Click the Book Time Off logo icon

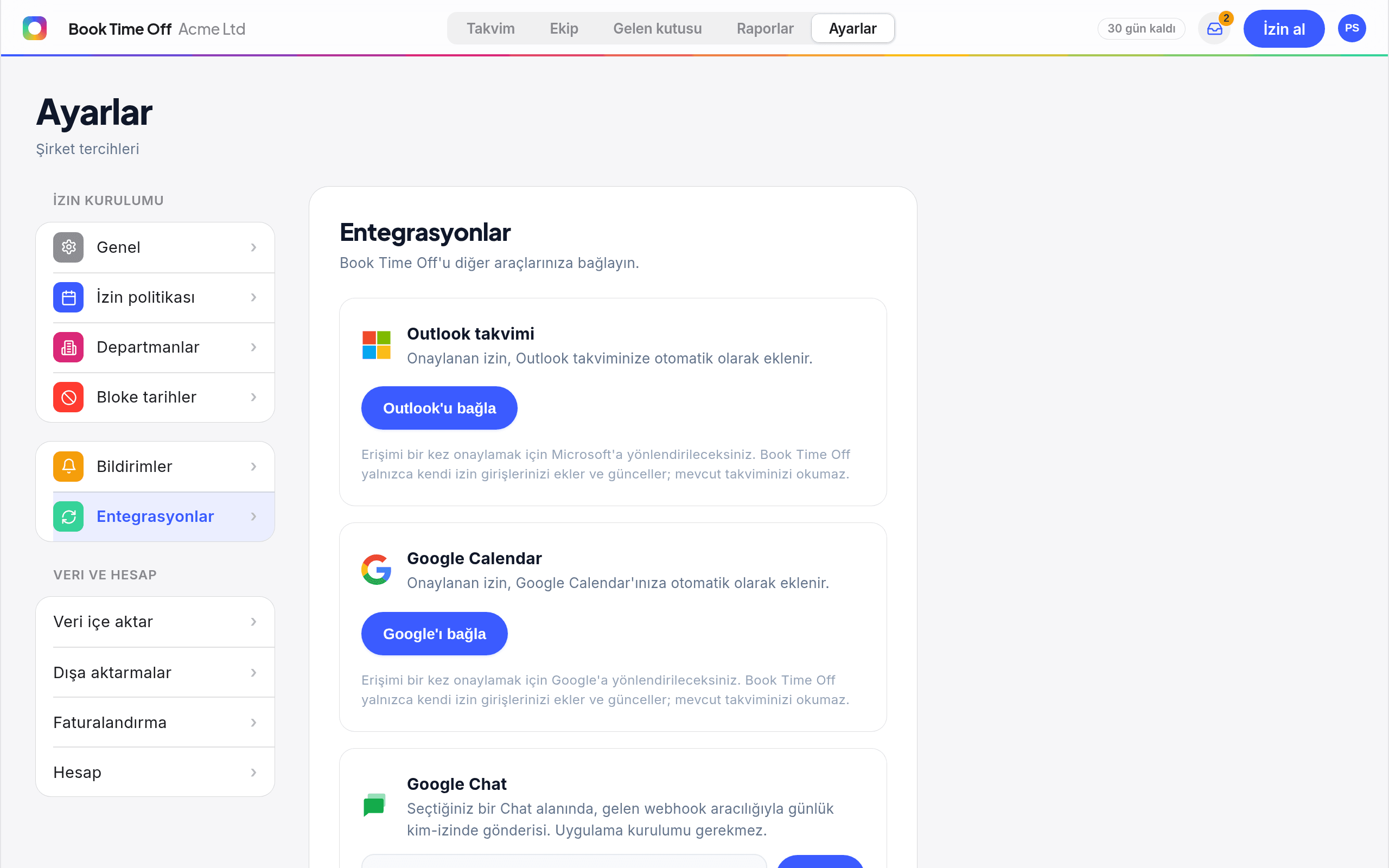tap(34, 28)
